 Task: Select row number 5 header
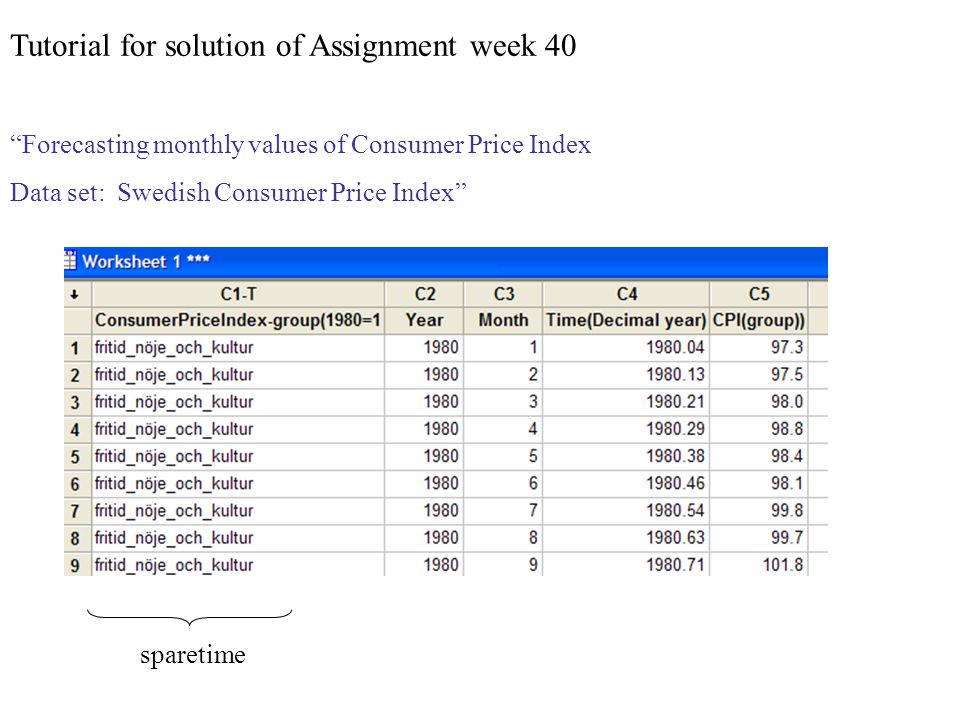point(78,457)
